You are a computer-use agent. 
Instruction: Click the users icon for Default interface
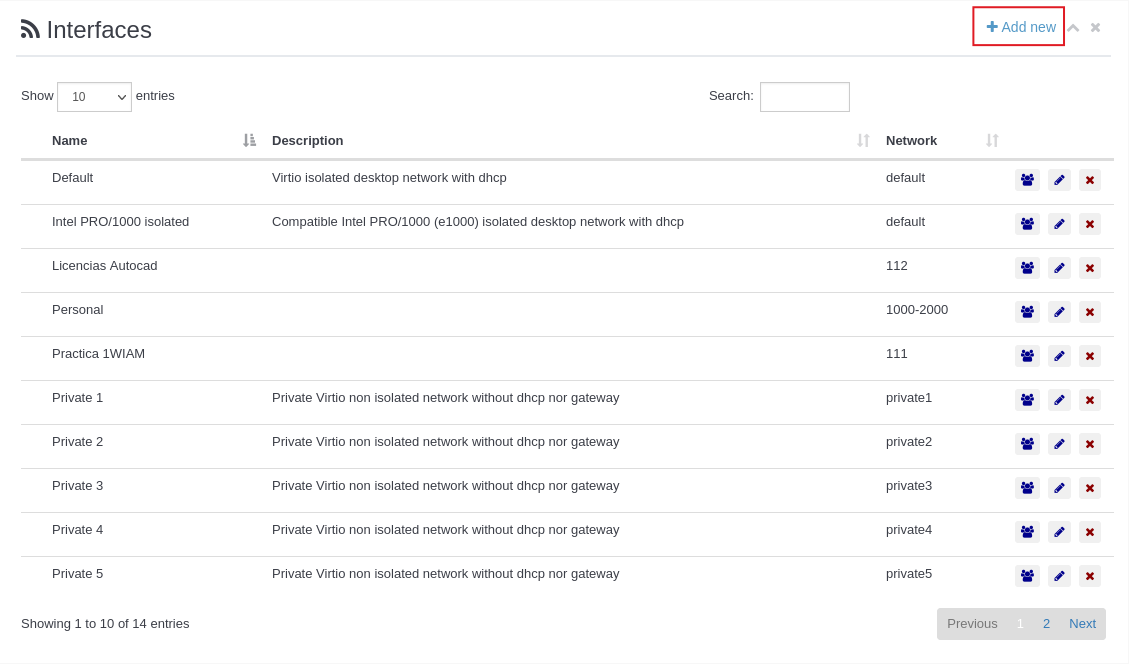tap(1027, 180)
